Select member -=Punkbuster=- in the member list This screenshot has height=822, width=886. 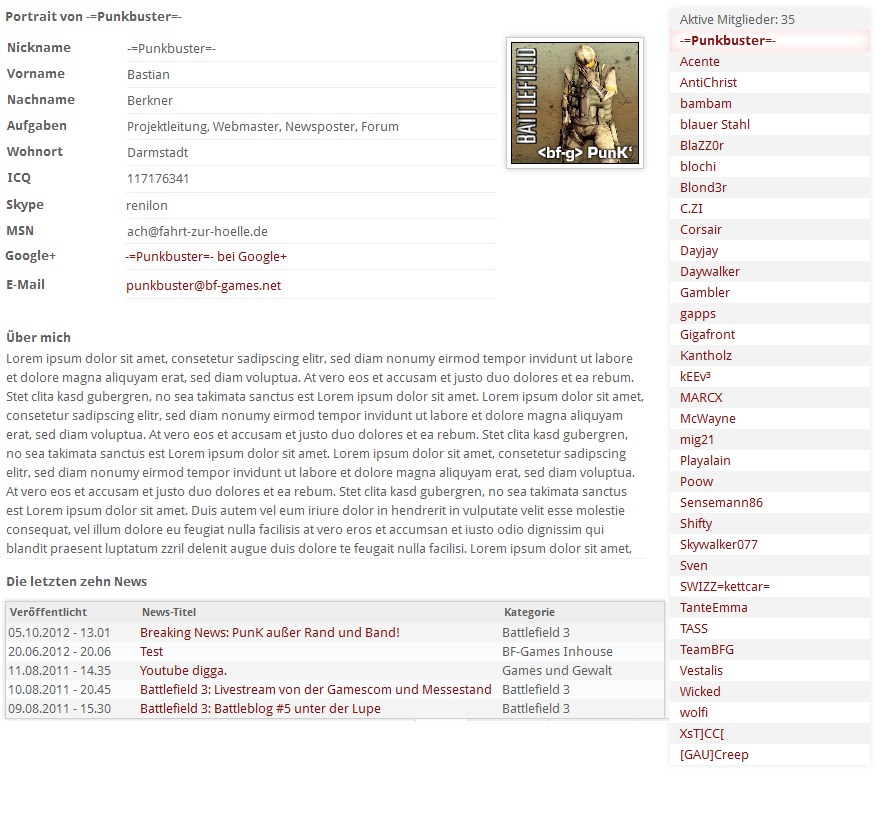[727, 41]
